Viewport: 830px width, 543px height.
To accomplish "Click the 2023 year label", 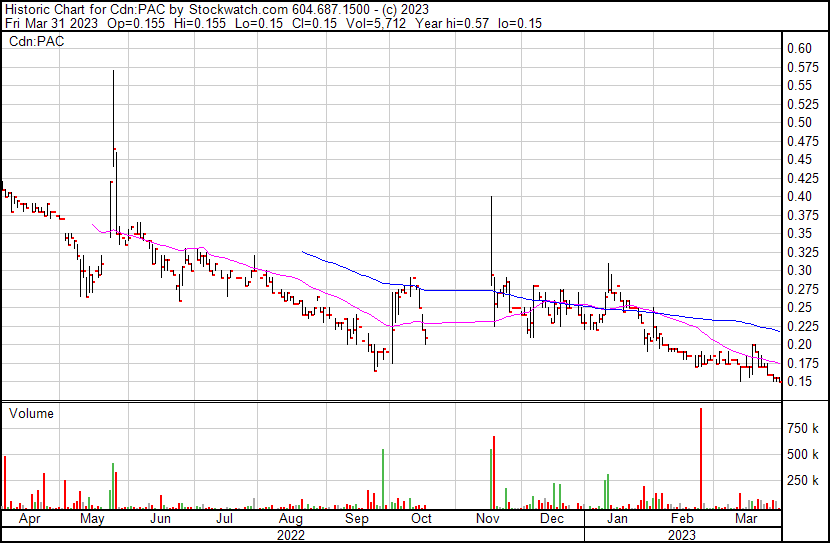I will tap(682, 534).
